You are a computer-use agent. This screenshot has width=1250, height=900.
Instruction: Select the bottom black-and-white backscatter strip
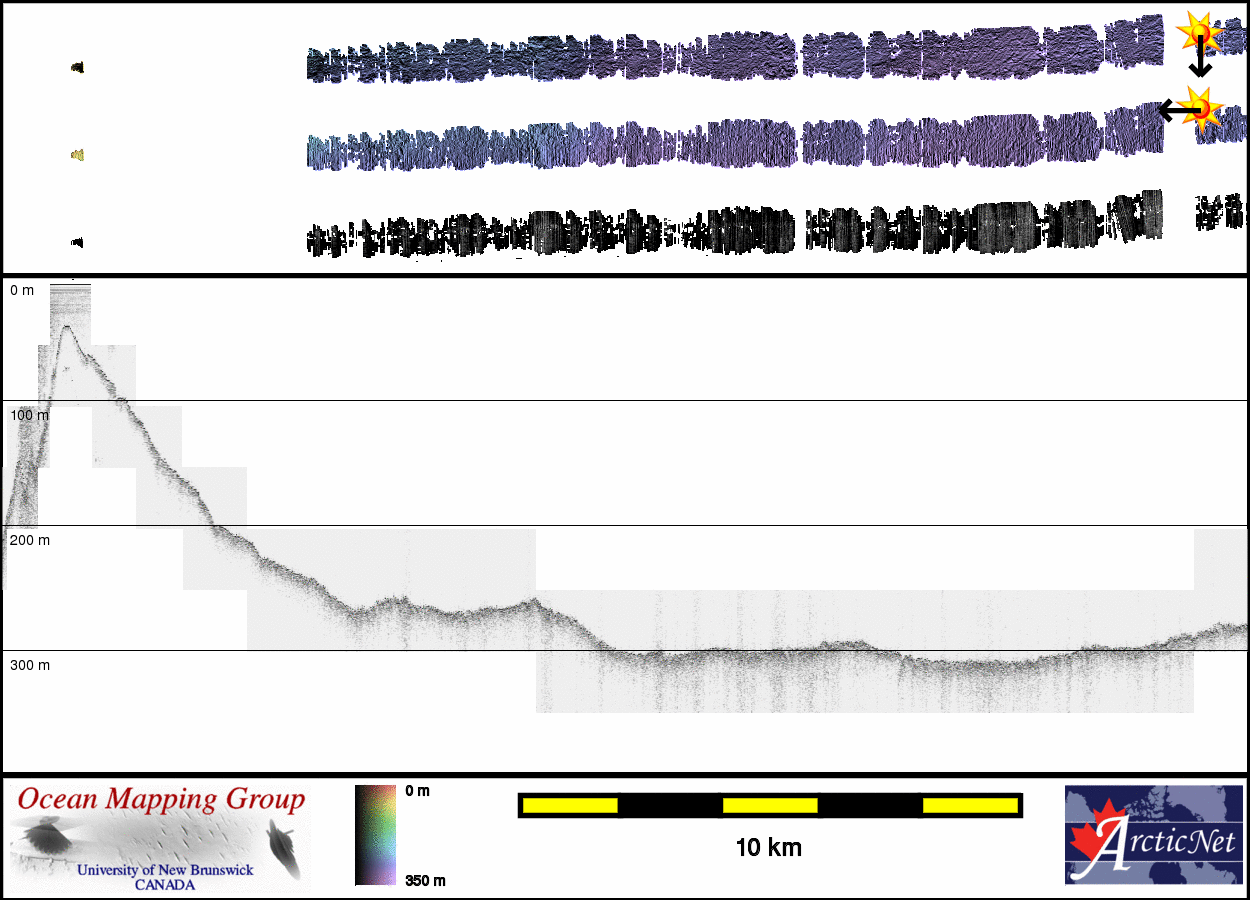coord(735,230)
